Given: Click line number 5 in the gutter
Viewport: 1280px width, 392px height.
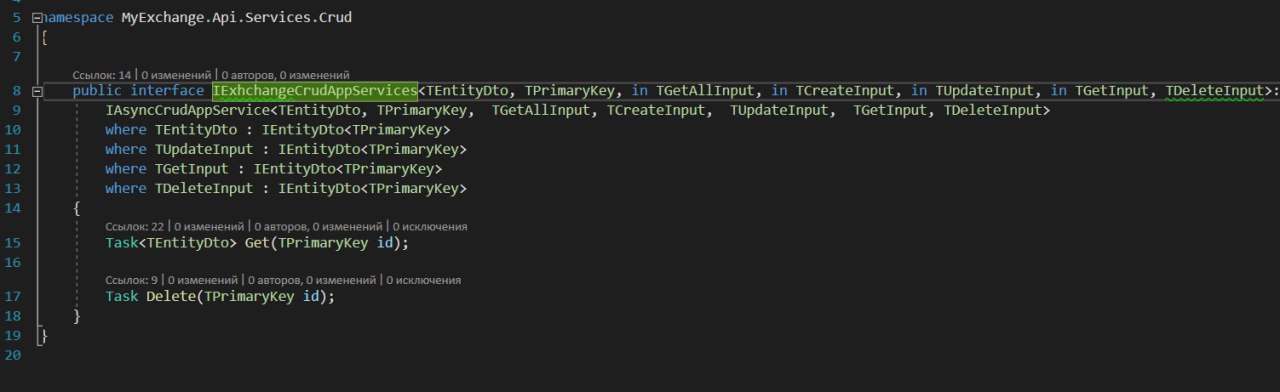Looking at the screenshot, I should tap(16, 18).
